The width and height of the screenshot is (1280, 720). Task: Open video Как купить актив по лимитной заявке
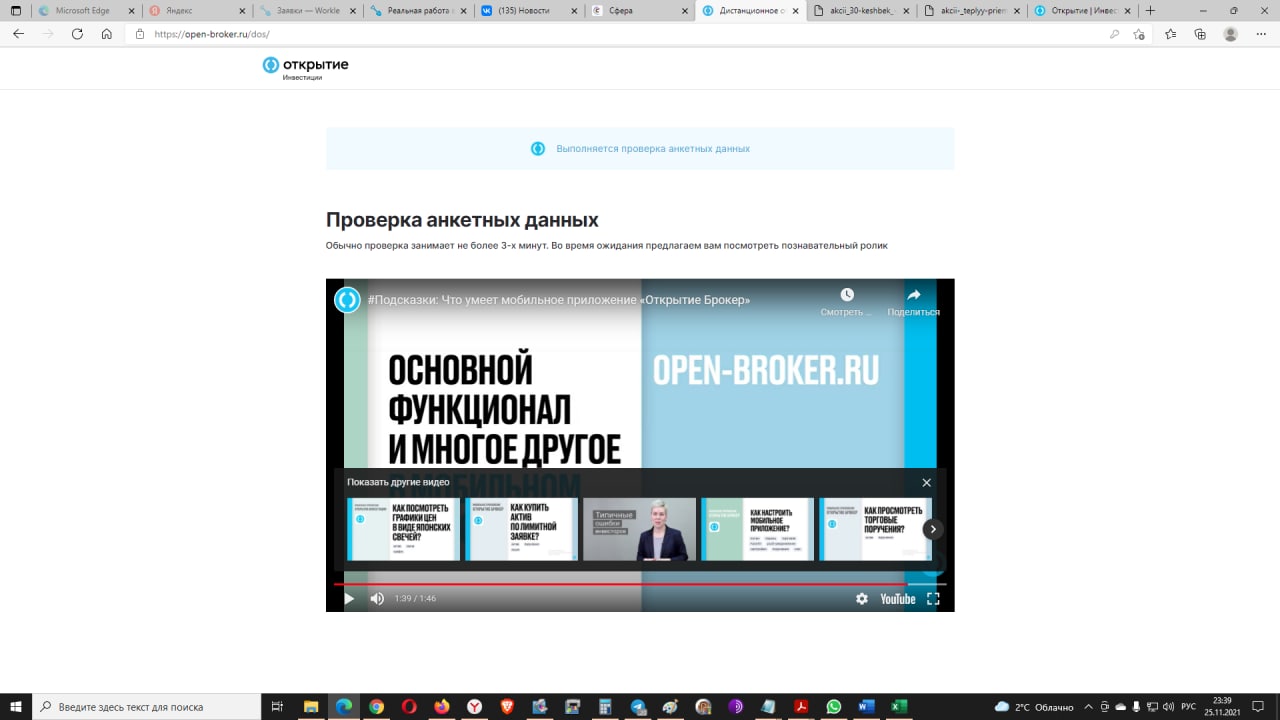point(521,529)
